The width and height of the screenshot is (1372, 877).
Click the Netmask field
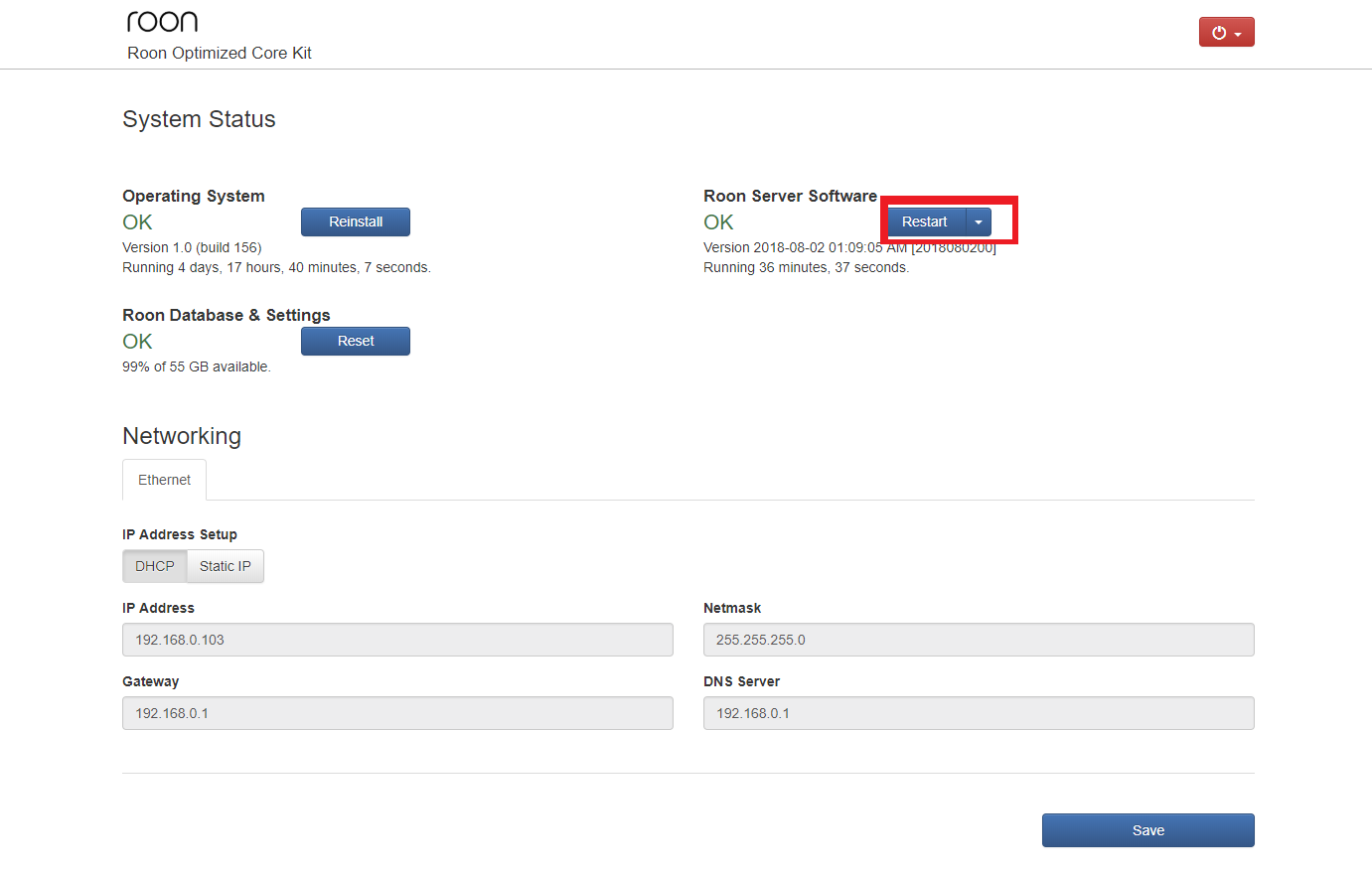pos(979,640)
